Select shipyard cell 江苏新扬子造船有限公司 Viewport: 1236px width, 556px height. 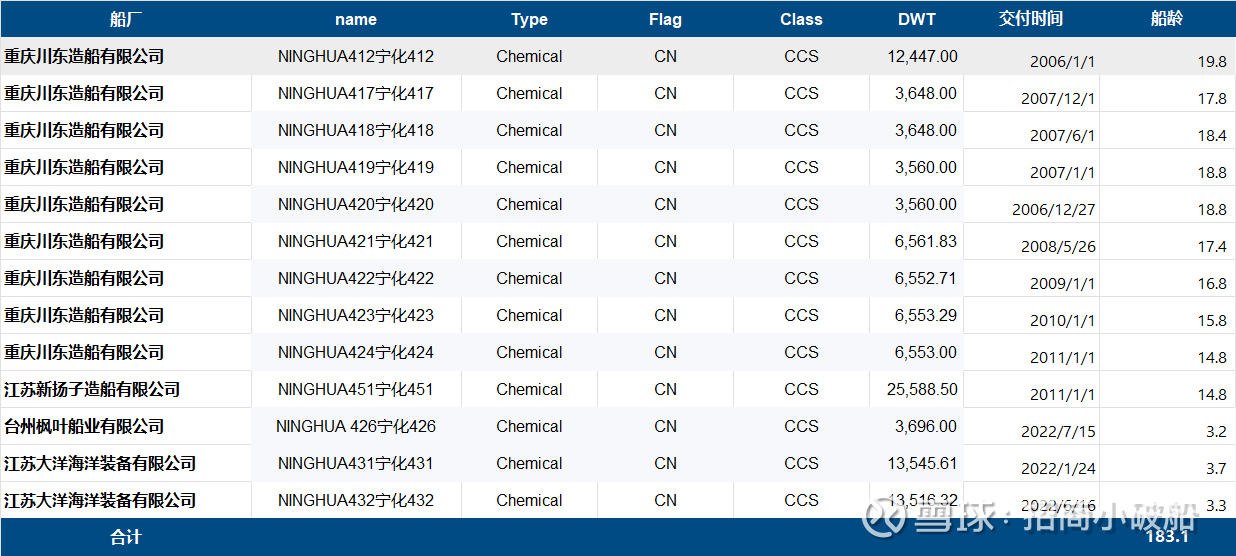[92, 390]
